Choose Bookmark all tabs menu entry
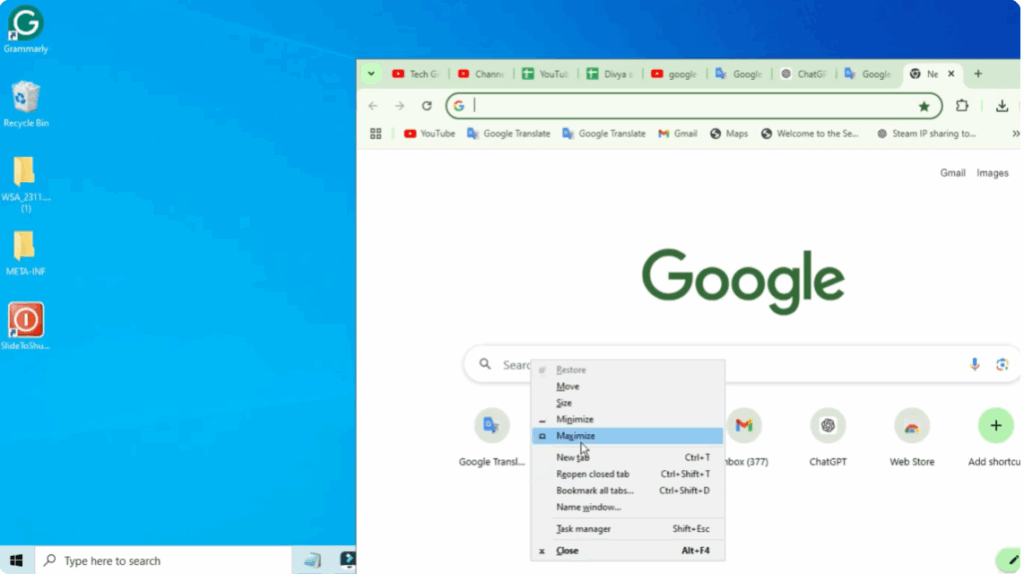The width and height of the screenshot is (1024, 574). pyautogui.click(x=627, y=490)
